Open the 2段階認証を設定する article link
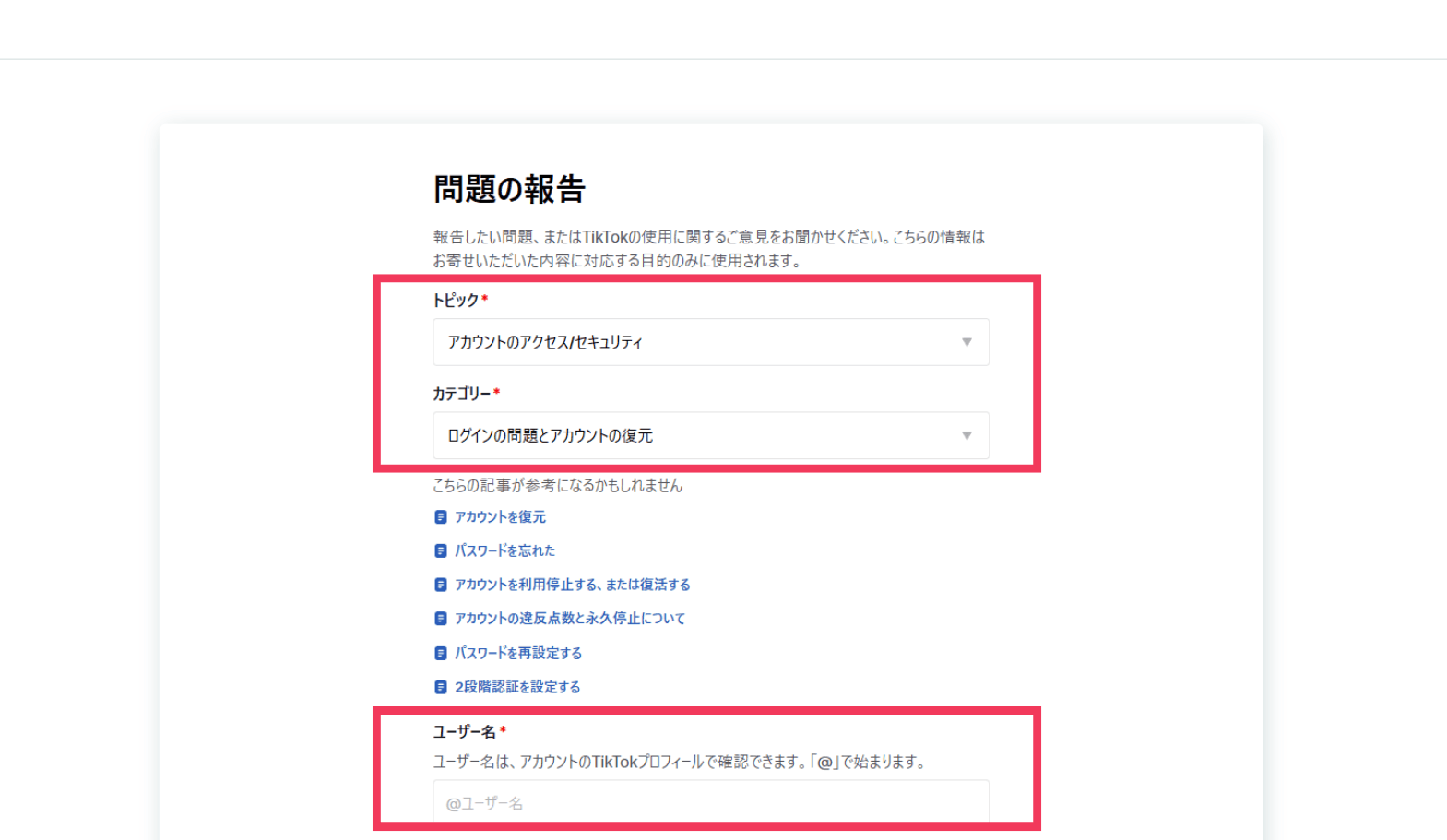The height and width of the screenshot is (840, 1447). coord(516,687)
